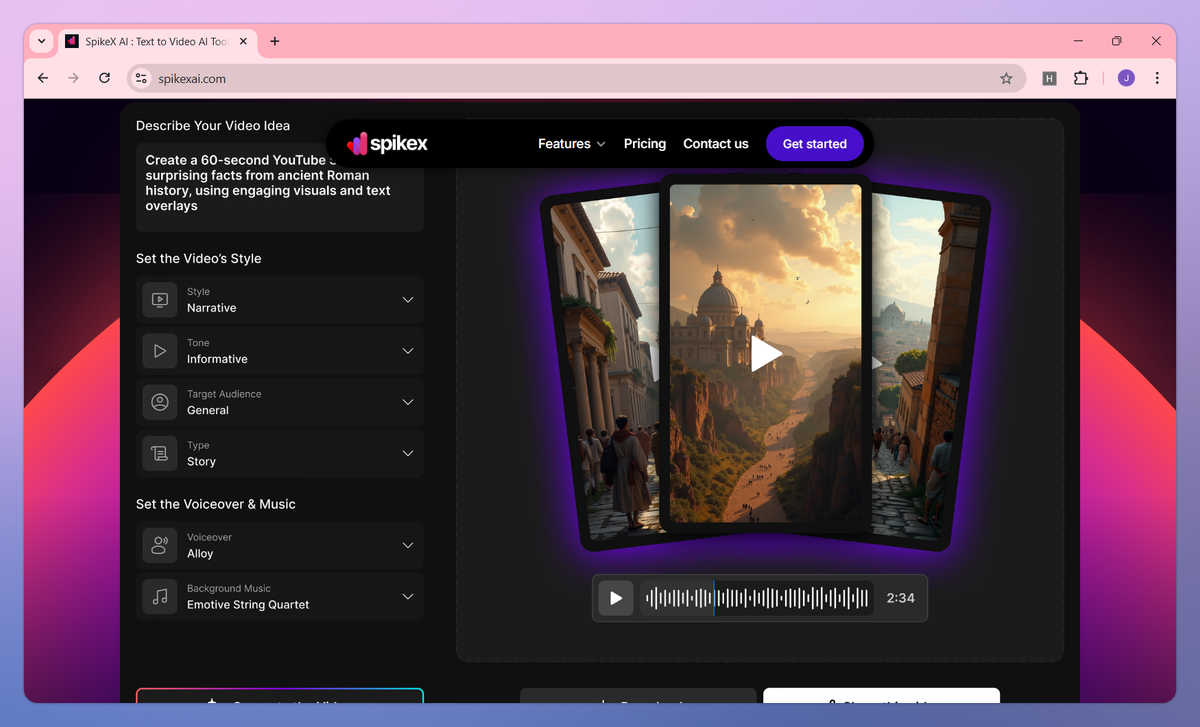Click 'Set the Video's Style' heading
Image resolution: width=1200 pixels, height=727 pixels.
(x=199, y=258)
